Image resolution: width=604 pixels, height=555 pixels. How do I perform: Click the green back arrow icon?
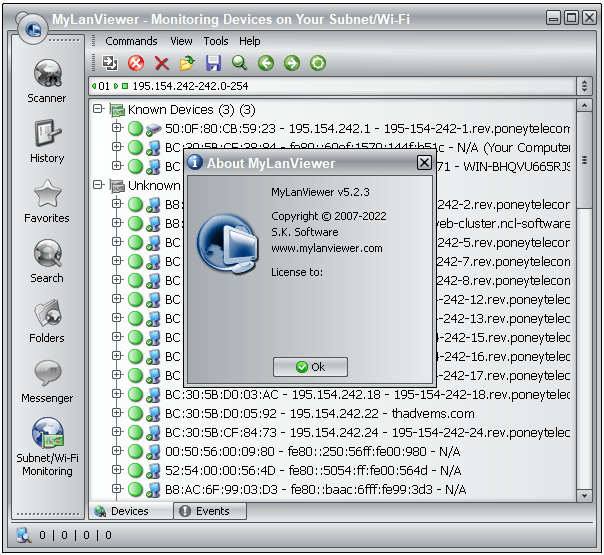266,63
